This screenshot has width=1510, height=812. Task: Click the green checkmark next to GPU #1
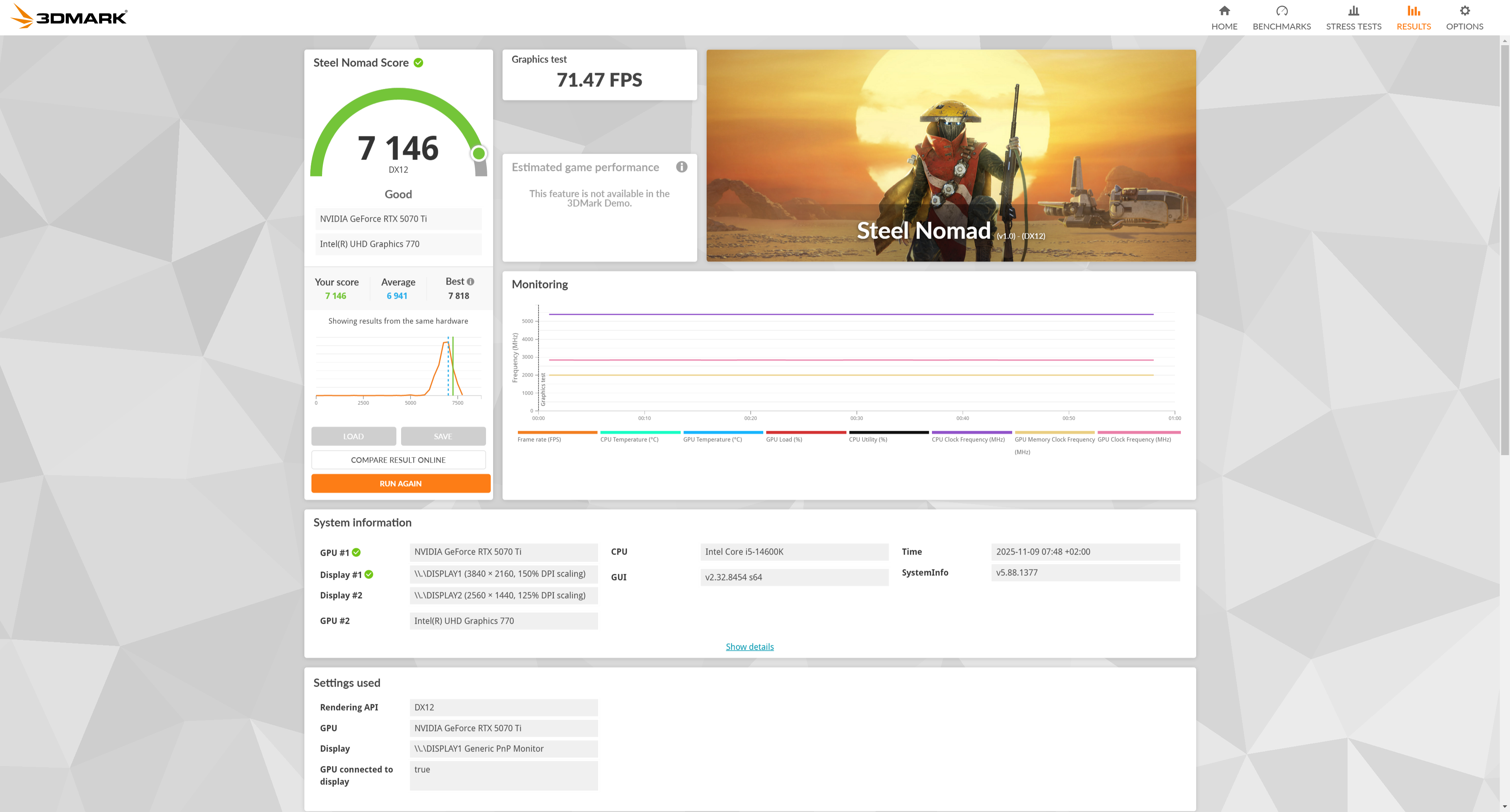(356, 553)
